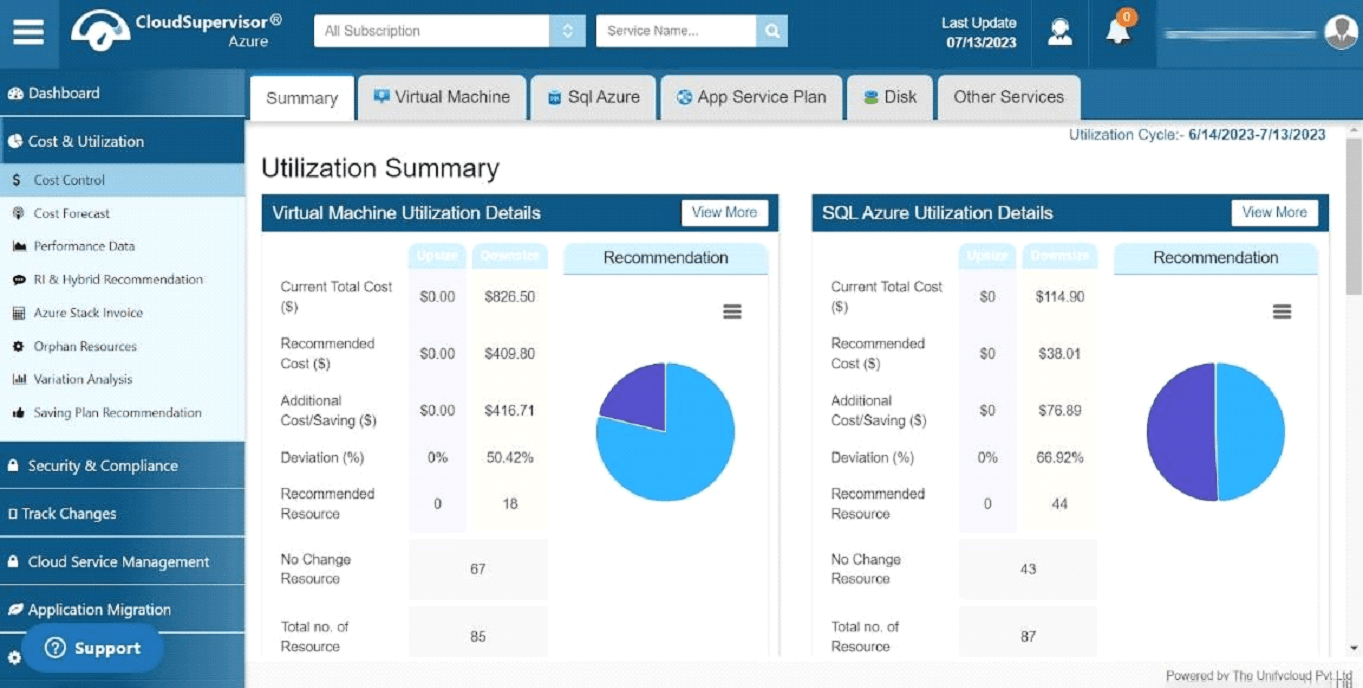Click the CloudSupervisor Azure logo
Image resolution: width=1363 pixels, height=688 pixels.
pyautogui.click(x=176, y=31)
